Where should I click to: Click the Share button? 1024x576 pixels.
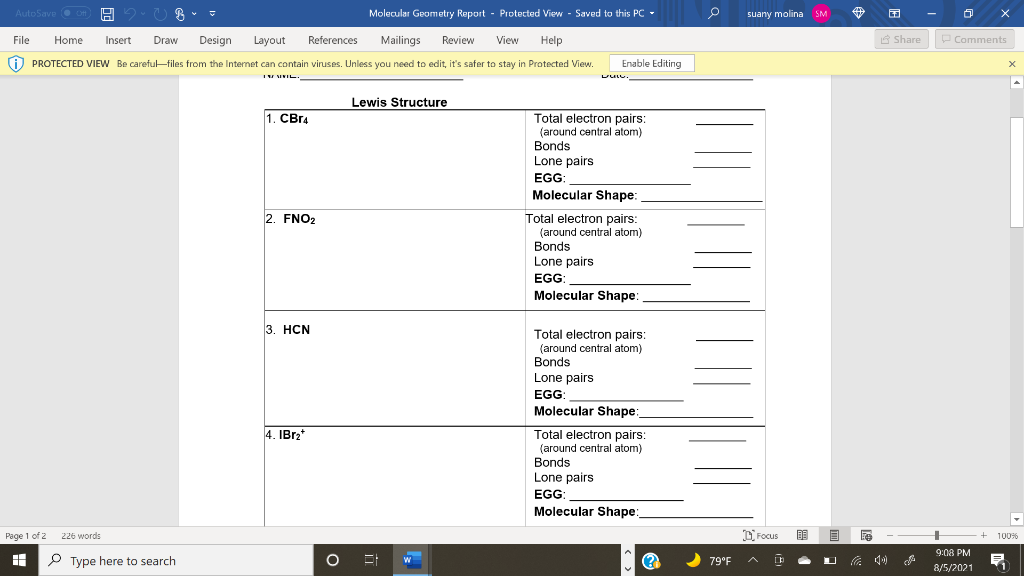coord(901,39)
